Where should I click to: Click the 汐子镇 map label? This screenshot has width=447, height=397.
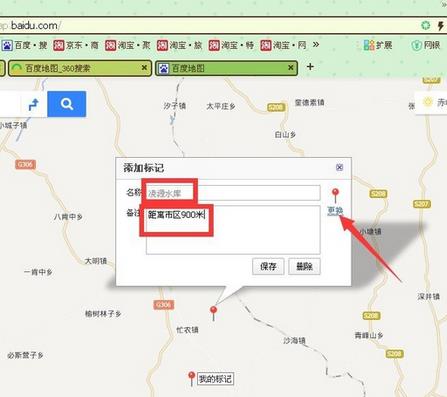tap(175, 106)
